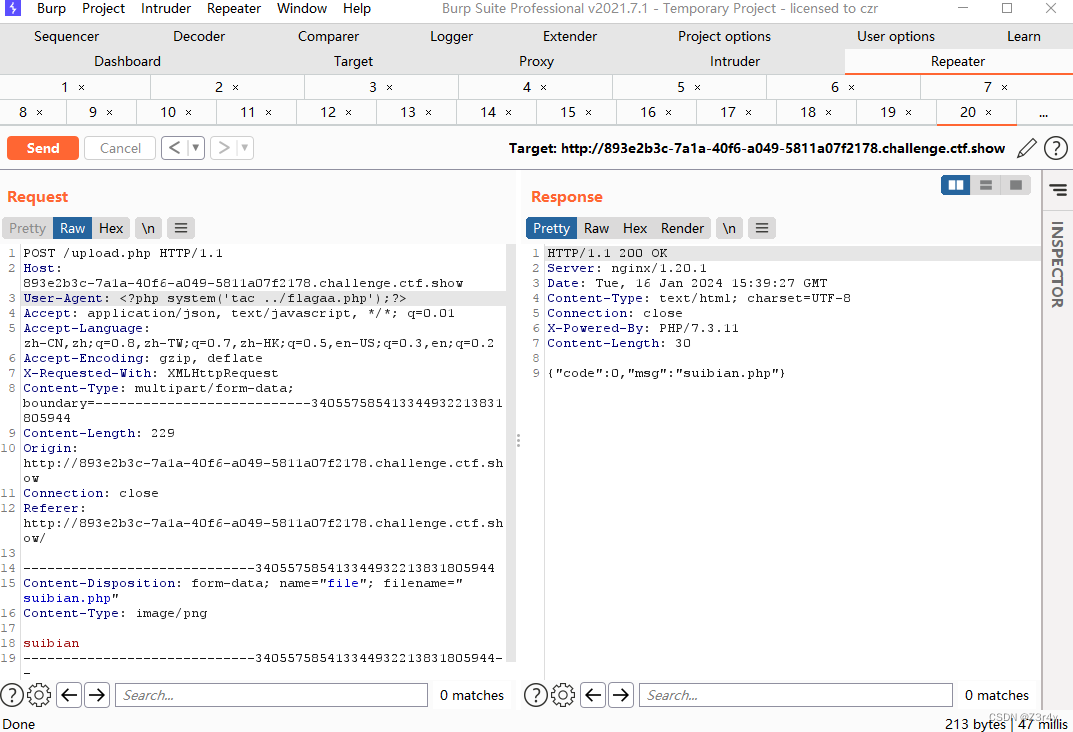1073x732 pixels.
Task: Open the Project options tab
Action: click(x=724, y=36)
